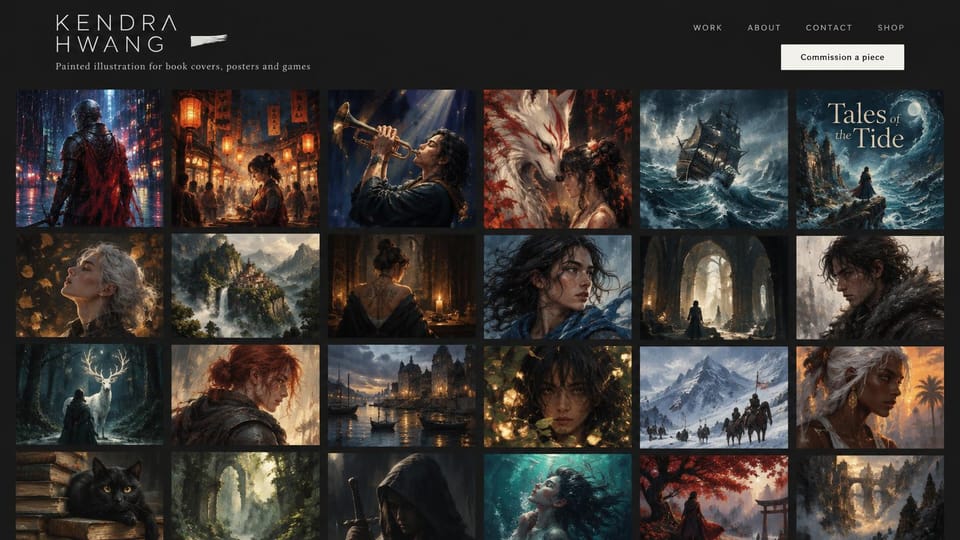Viewport: 960px width, 540px height.
Task: View the white-haired woman at sunset portrait
Action: click(x=870, y=397)
